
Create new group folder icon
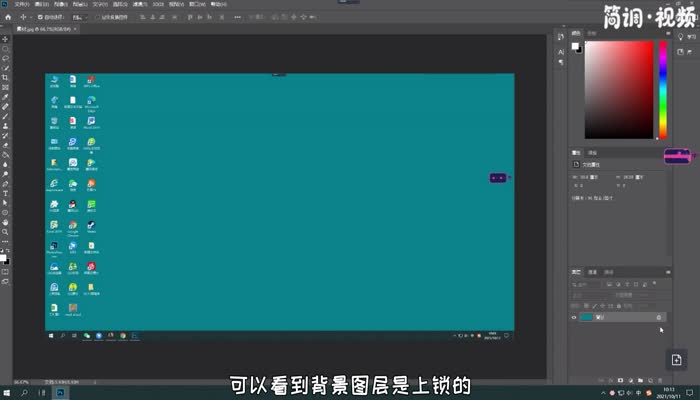(641, 380)
